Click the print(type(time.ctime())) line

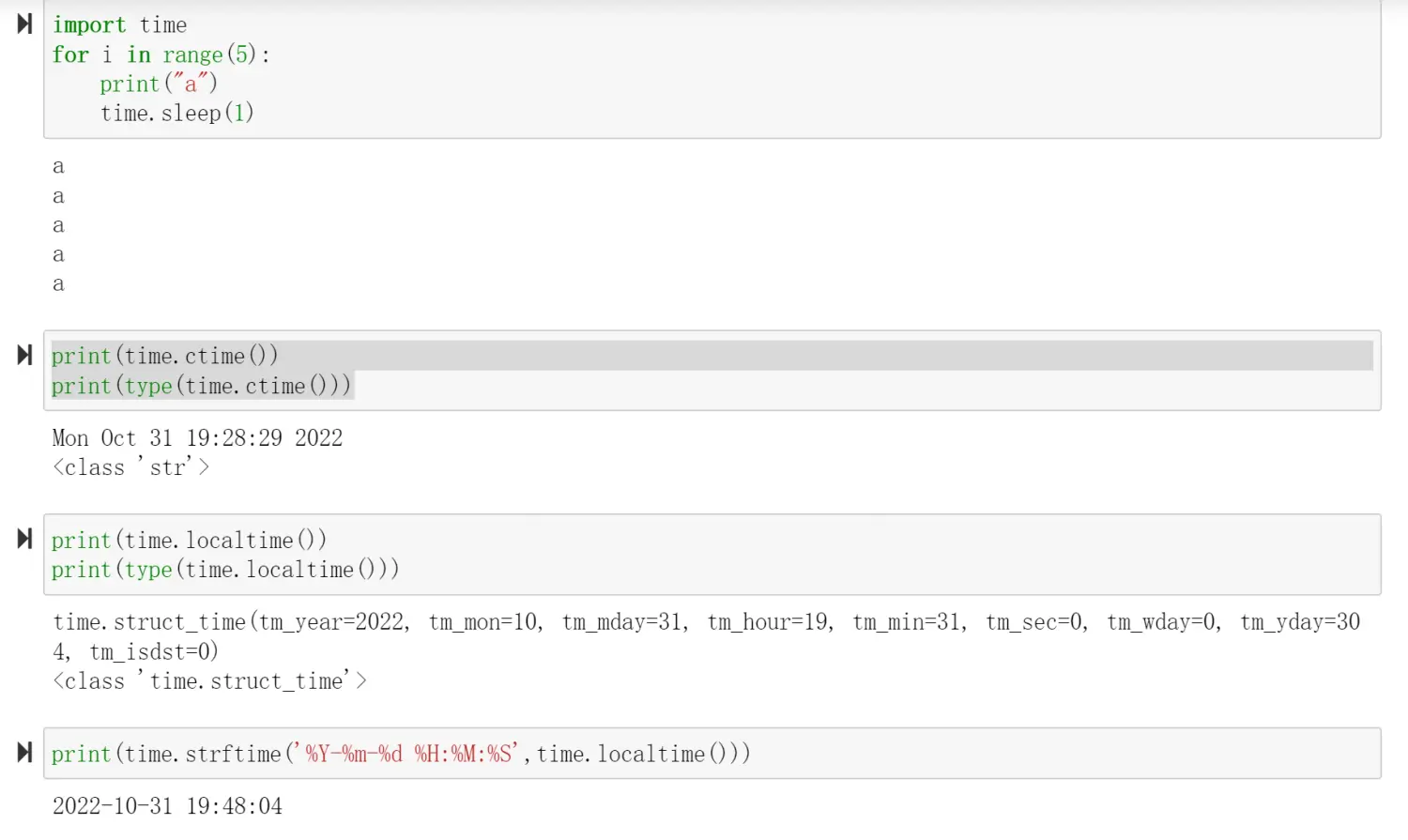[201, 386]
